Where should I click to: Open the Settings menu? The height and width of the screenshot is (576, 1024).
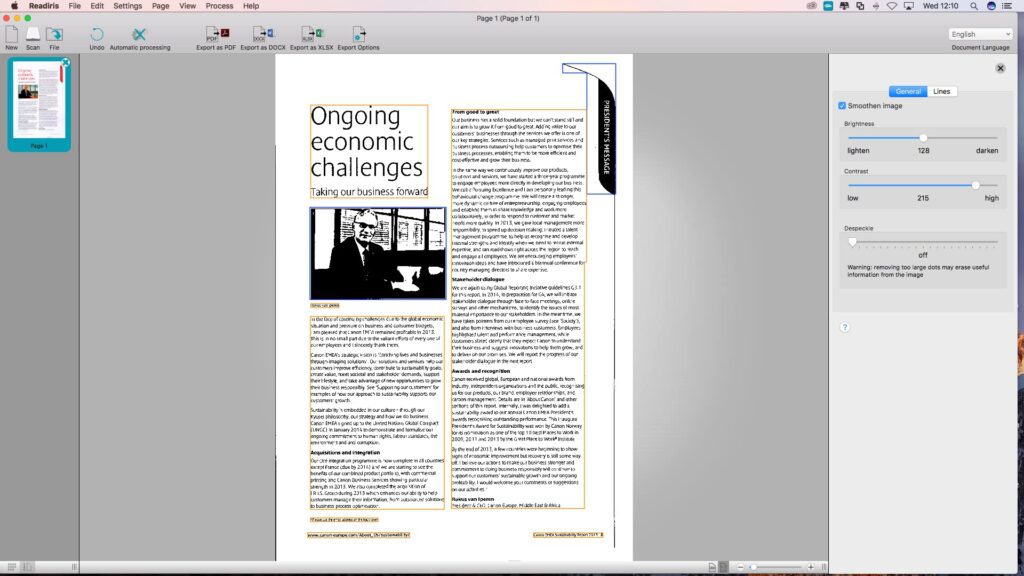(x=128, y=6)
